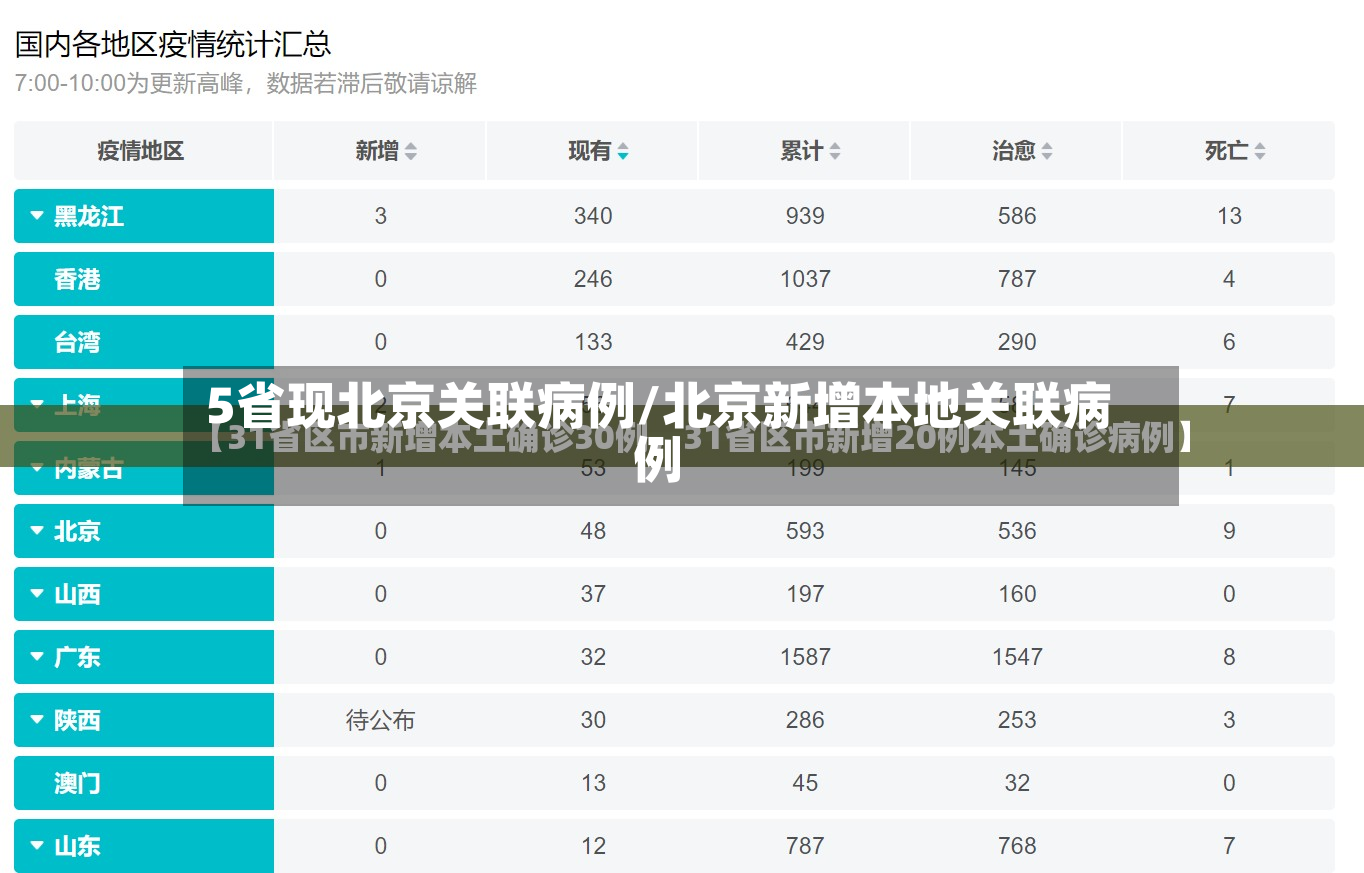Select the 台湾 region cell
1364x873 pixels.
pos(144,342)
